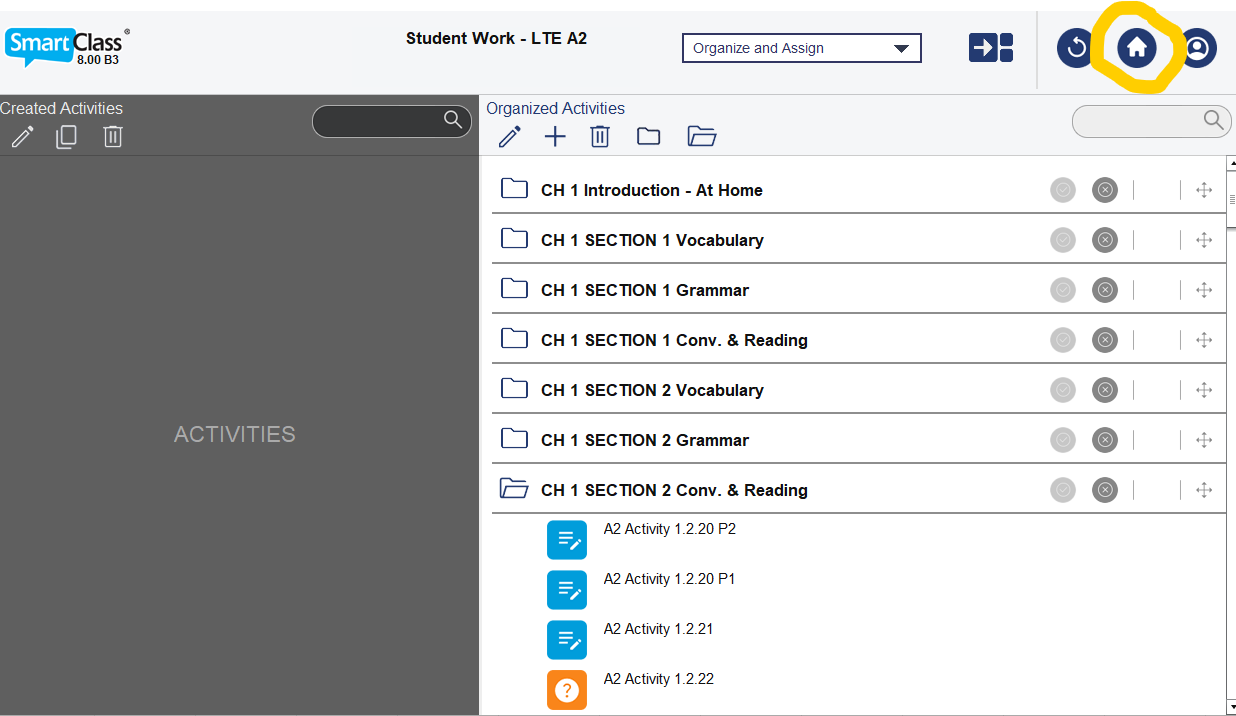Image resolution: width=1236 pixels, height=716 pixels.
Task: Click the plus add icon in Organized Activities
Action: [555, 137]
